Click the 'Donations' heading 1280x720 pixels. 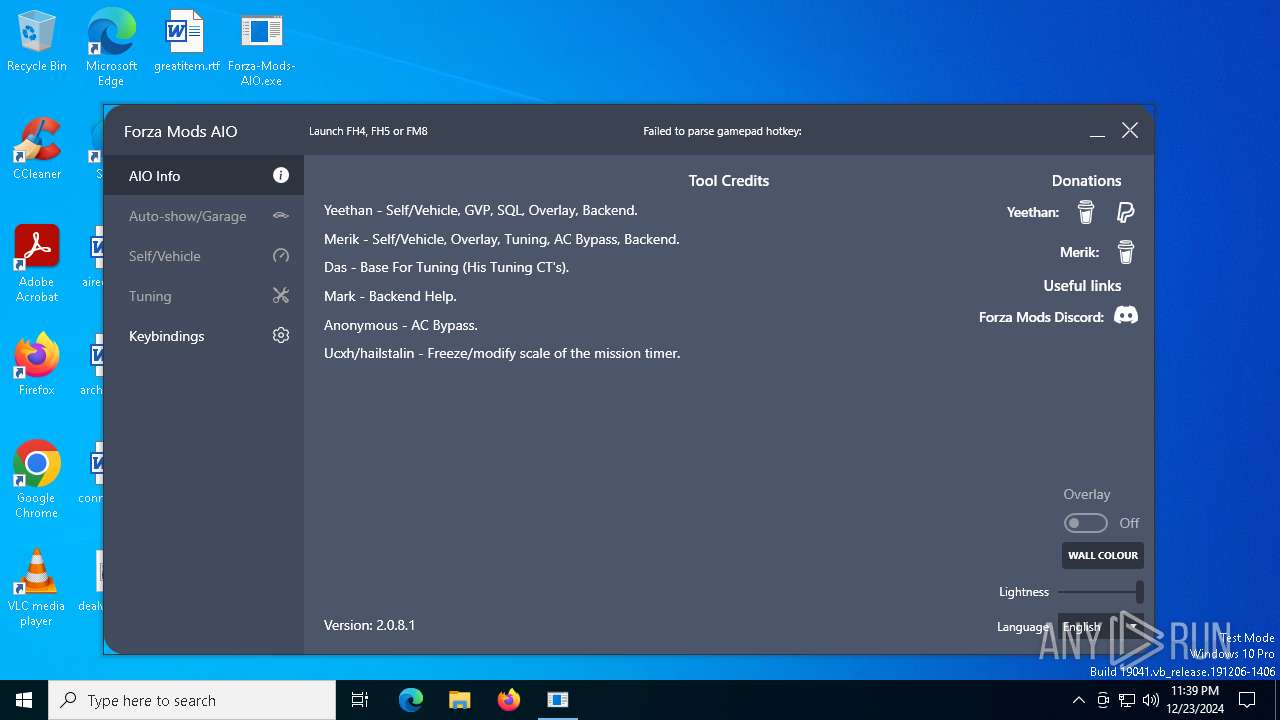pos(1086,181)
